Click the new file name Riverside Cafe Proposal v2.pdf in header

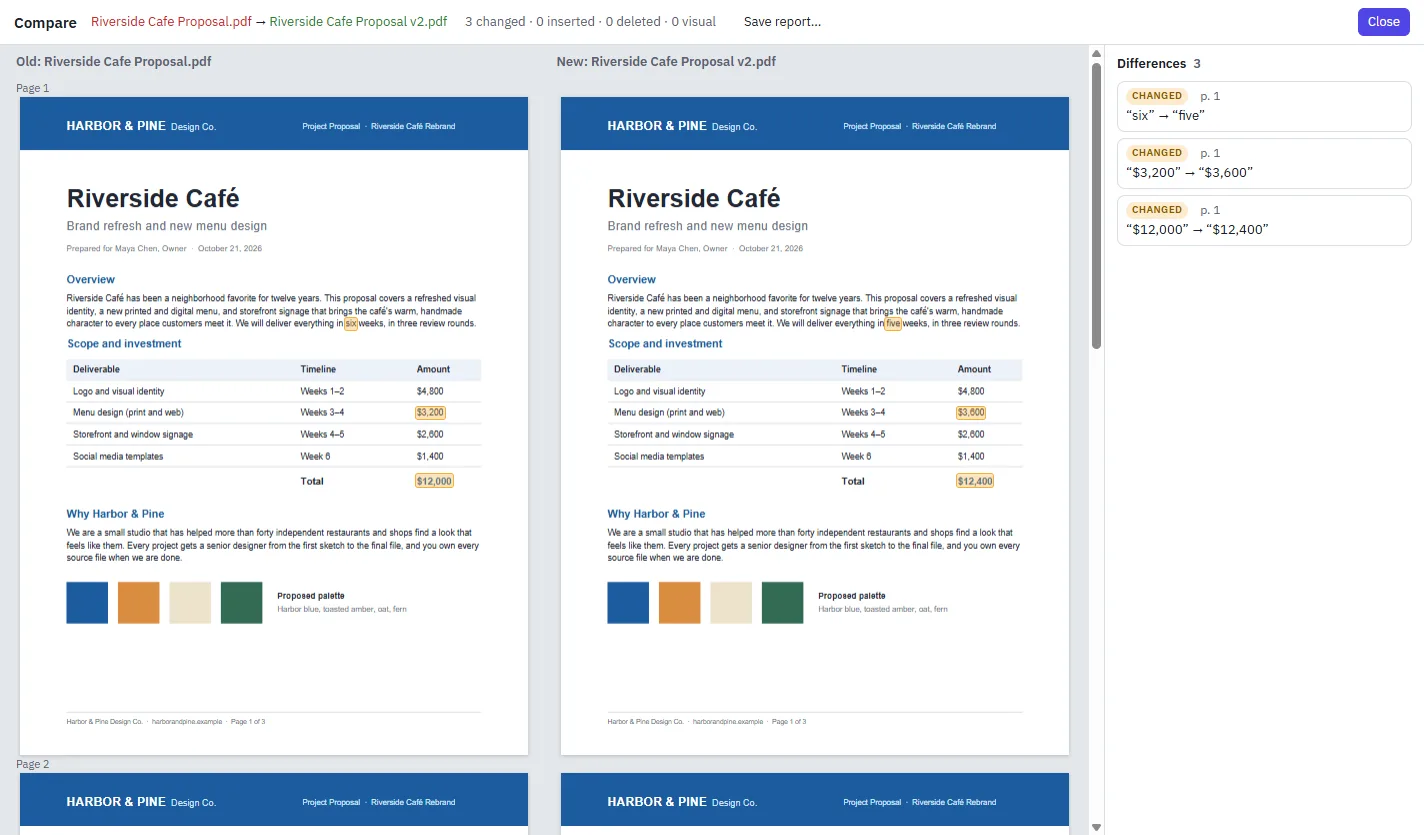point(358,22)
